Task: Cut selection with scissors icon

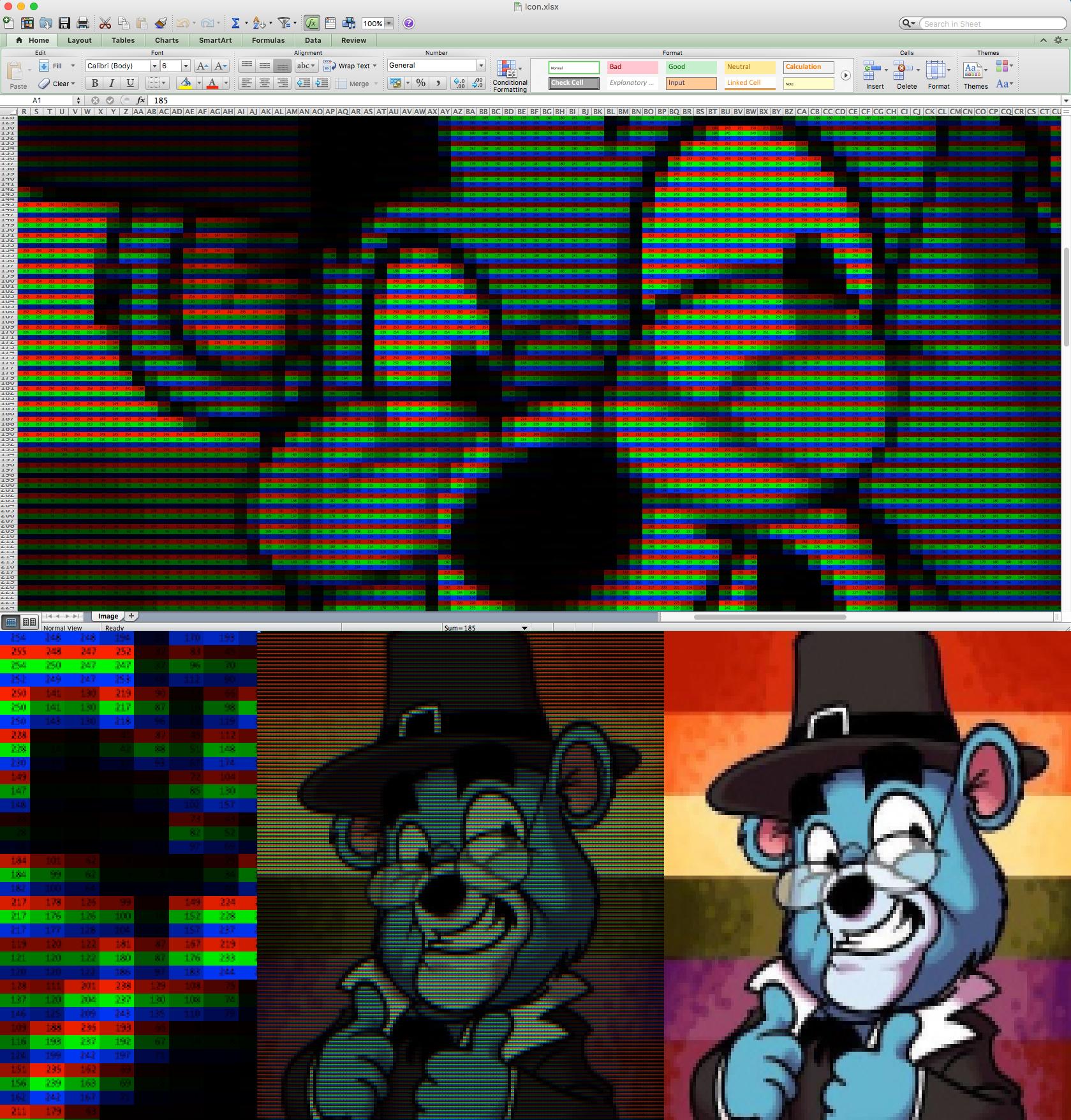Action: (105, 23)
